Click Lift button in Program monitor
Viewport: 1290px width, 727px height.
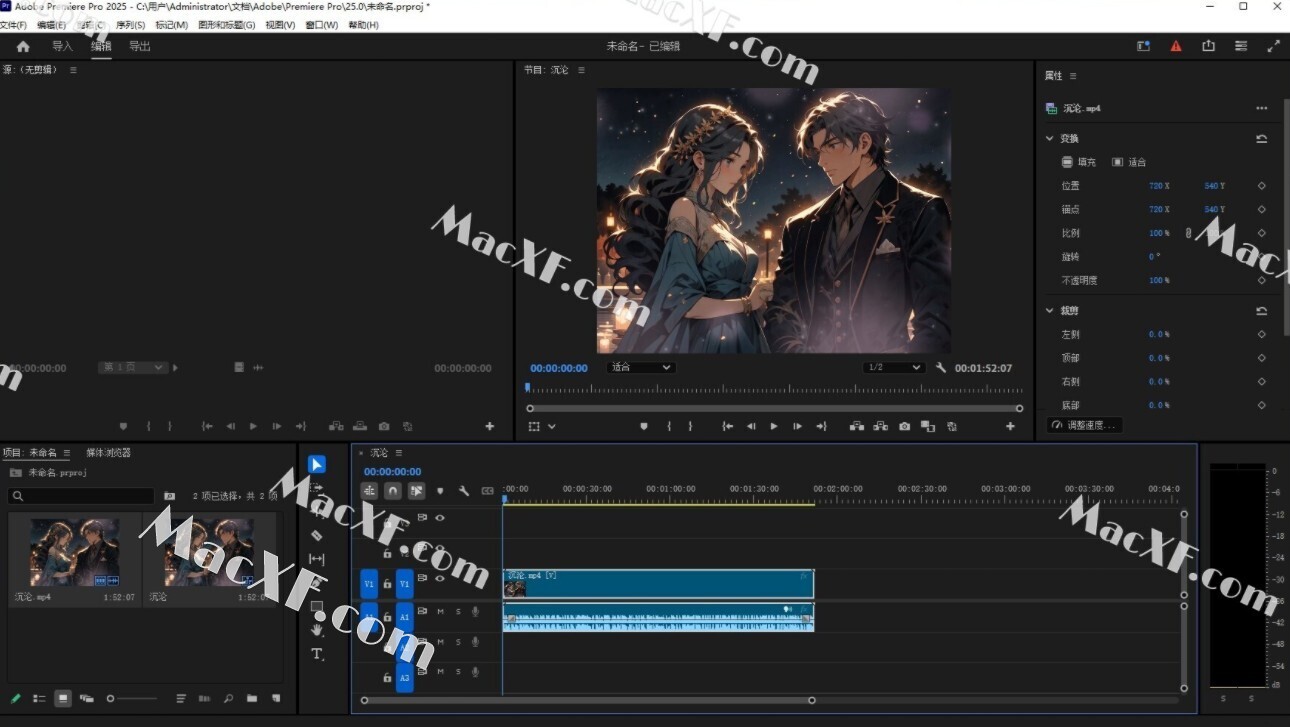pyautogui.click(x=857, y=426)
